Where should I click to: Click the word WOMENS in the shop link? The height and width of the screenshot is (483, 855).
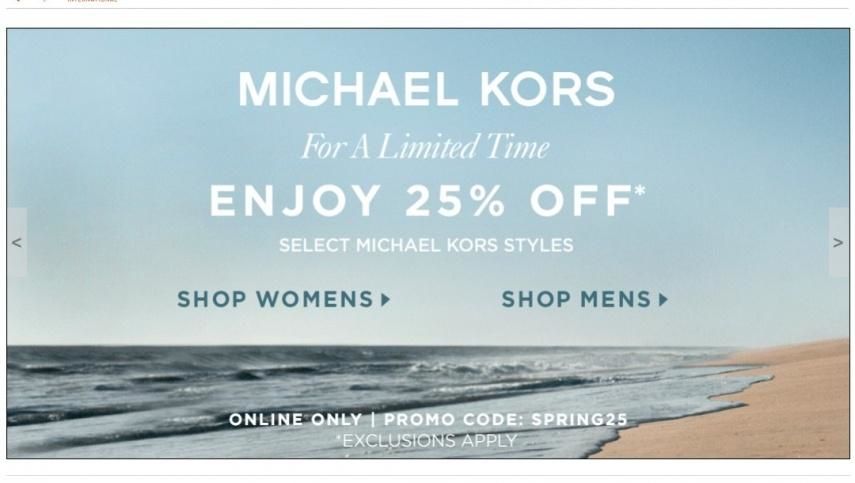click(315, 299)
